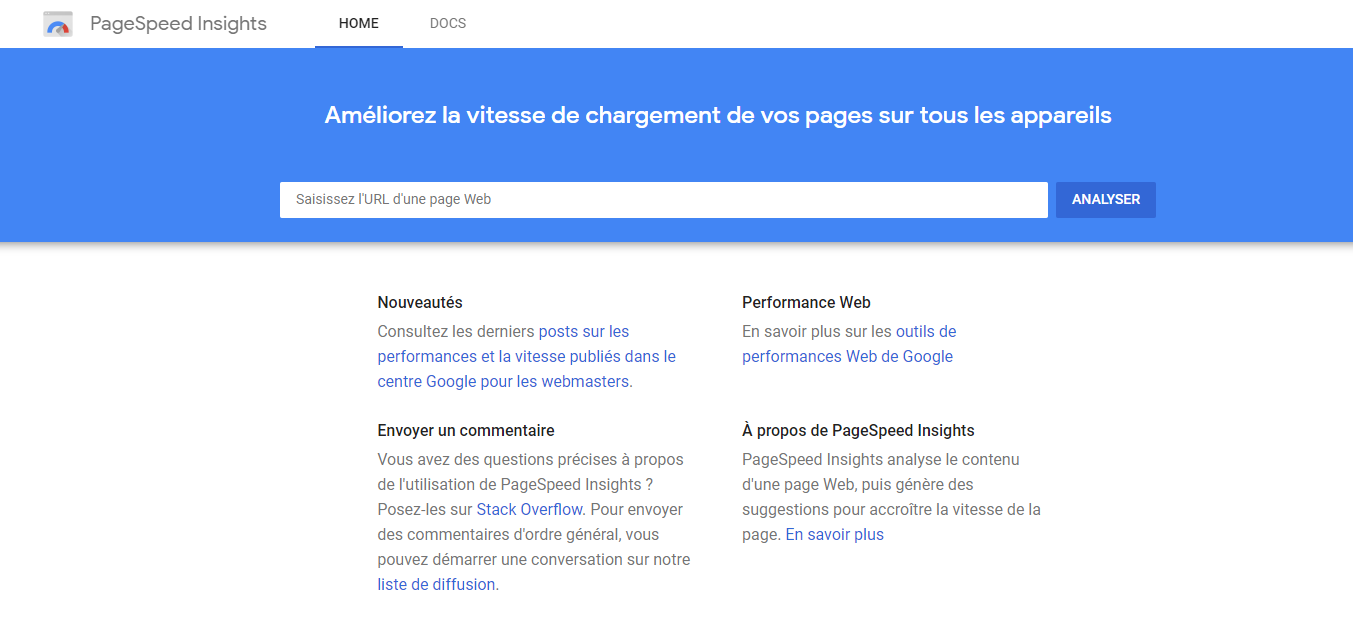The height and width of the screenshot is (644, 1353).
Task: Open 'centre Google pour les webmasters' link
Action: [503, 381]
